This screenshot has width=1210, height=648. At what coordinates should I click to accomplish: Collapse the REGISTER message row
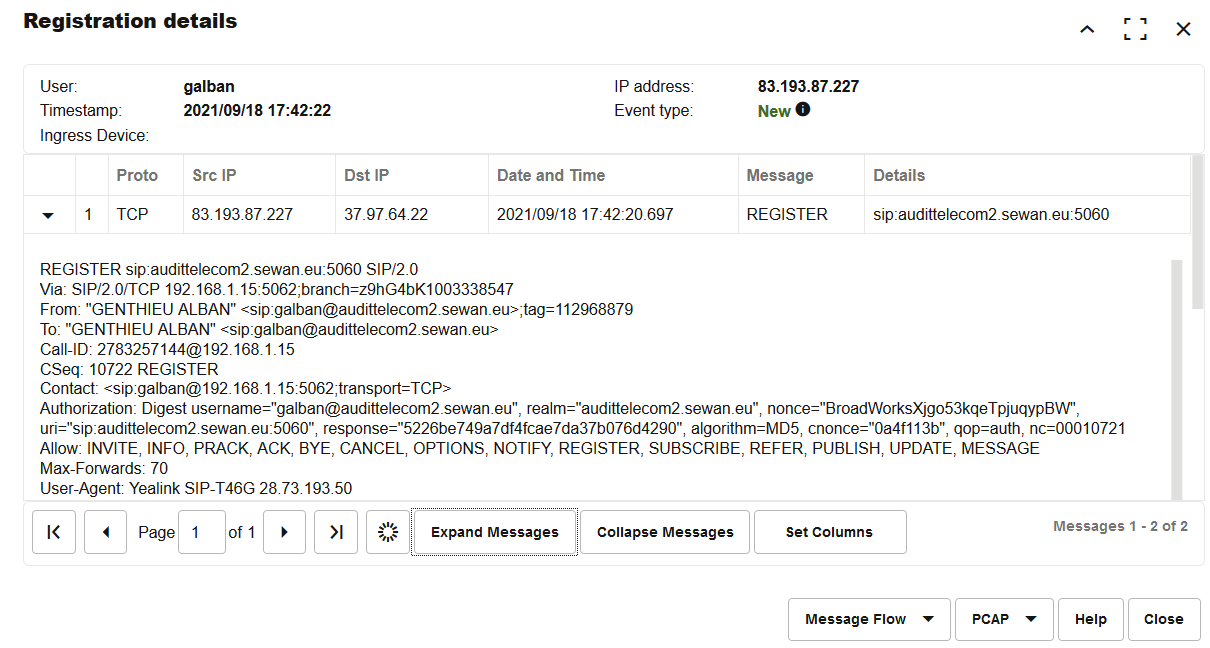pyautogui.click(x=49, y=215)
